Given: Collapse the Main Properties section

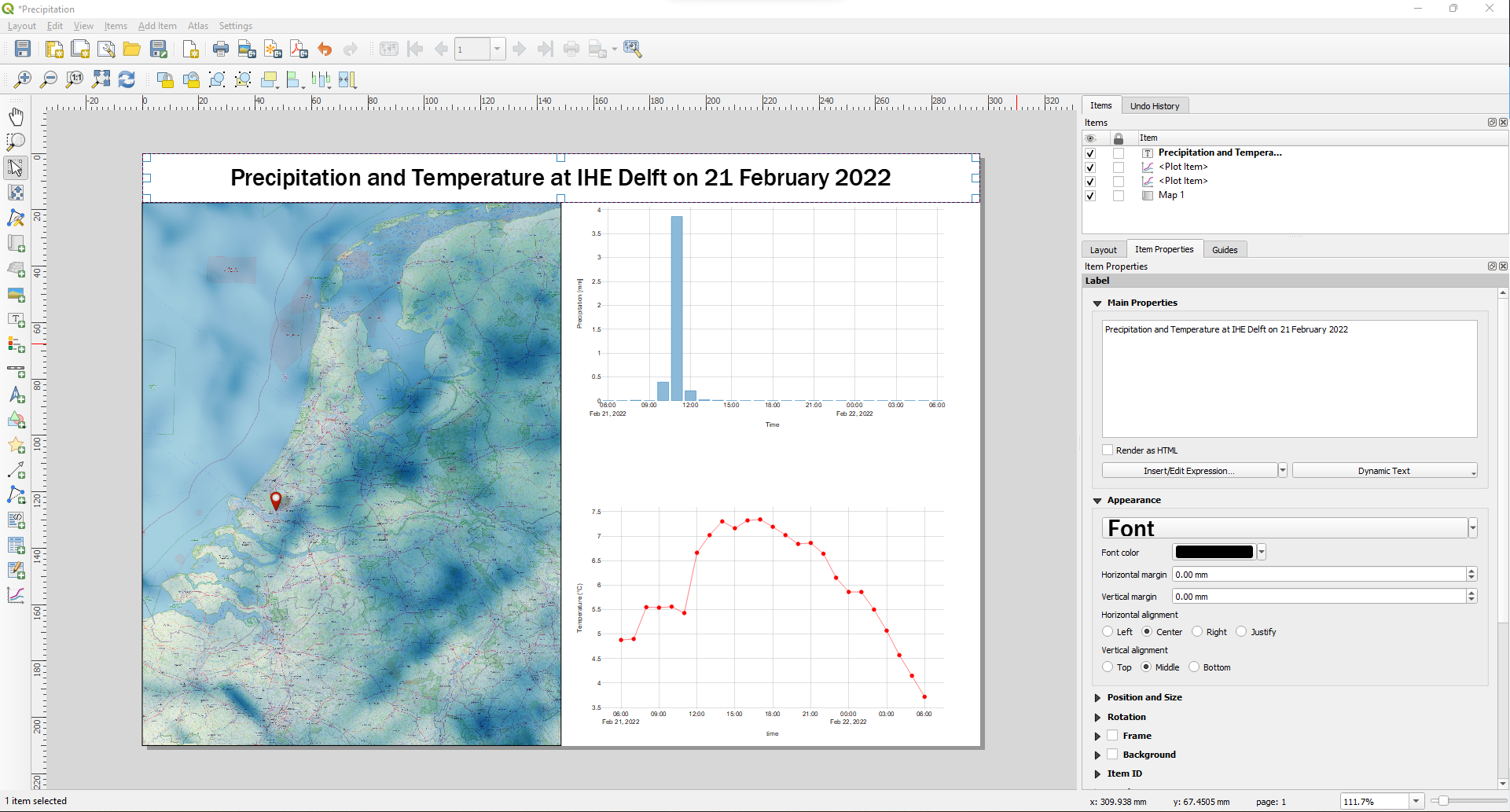Looking at the screenshot, I should click(x=1097, y=303).
